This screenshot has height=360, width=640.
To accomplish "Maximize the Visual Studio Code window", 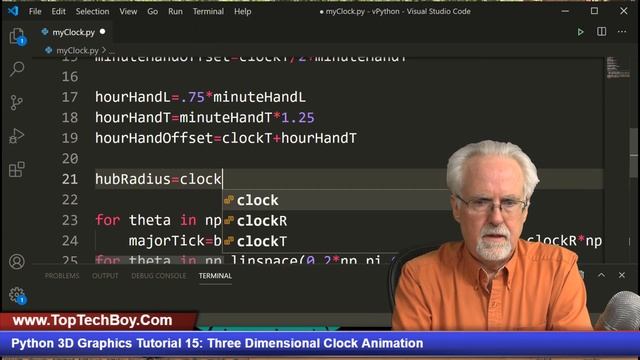I will 594,11.
